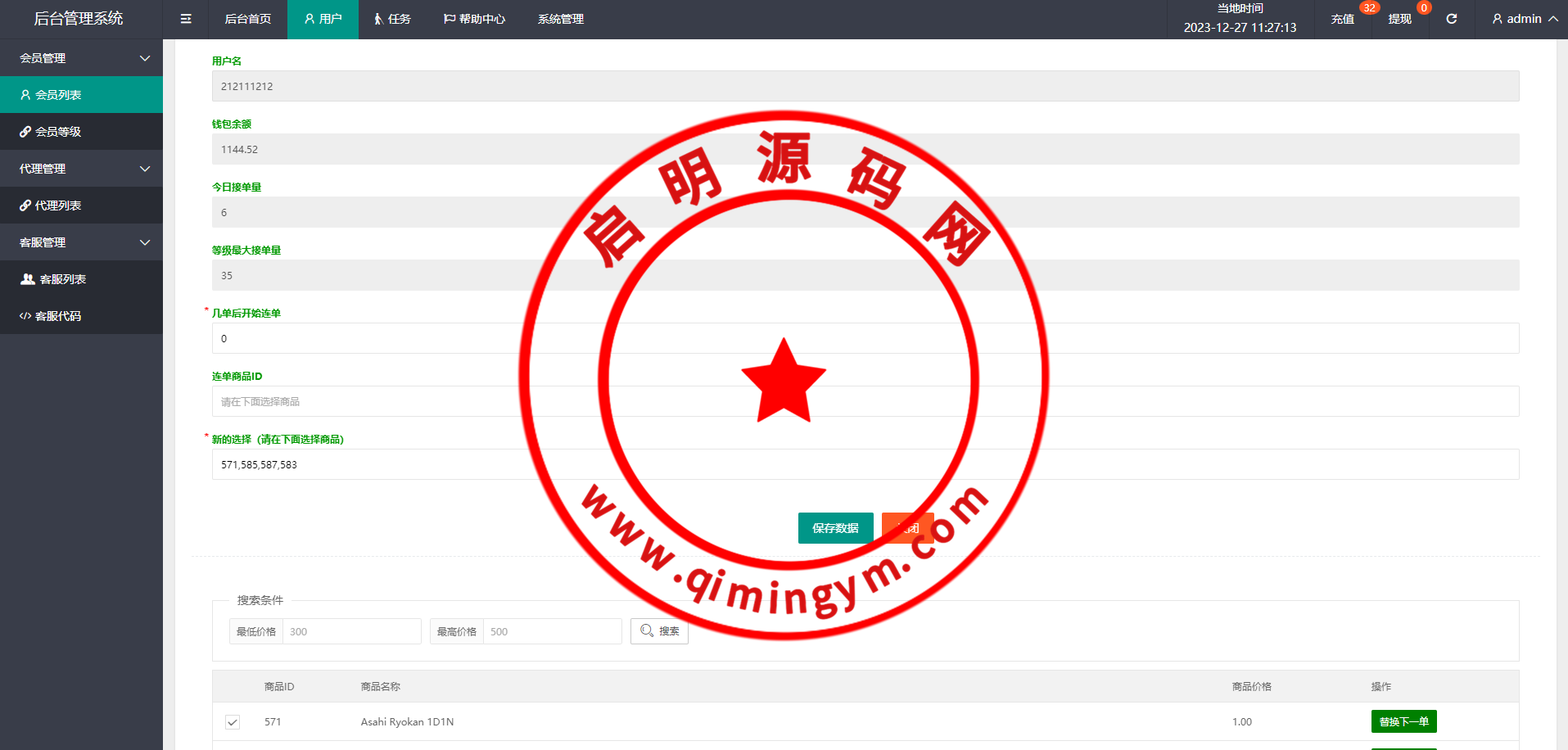
Task: Open 代理列表 in the sidebar
Action: (57, 206)
